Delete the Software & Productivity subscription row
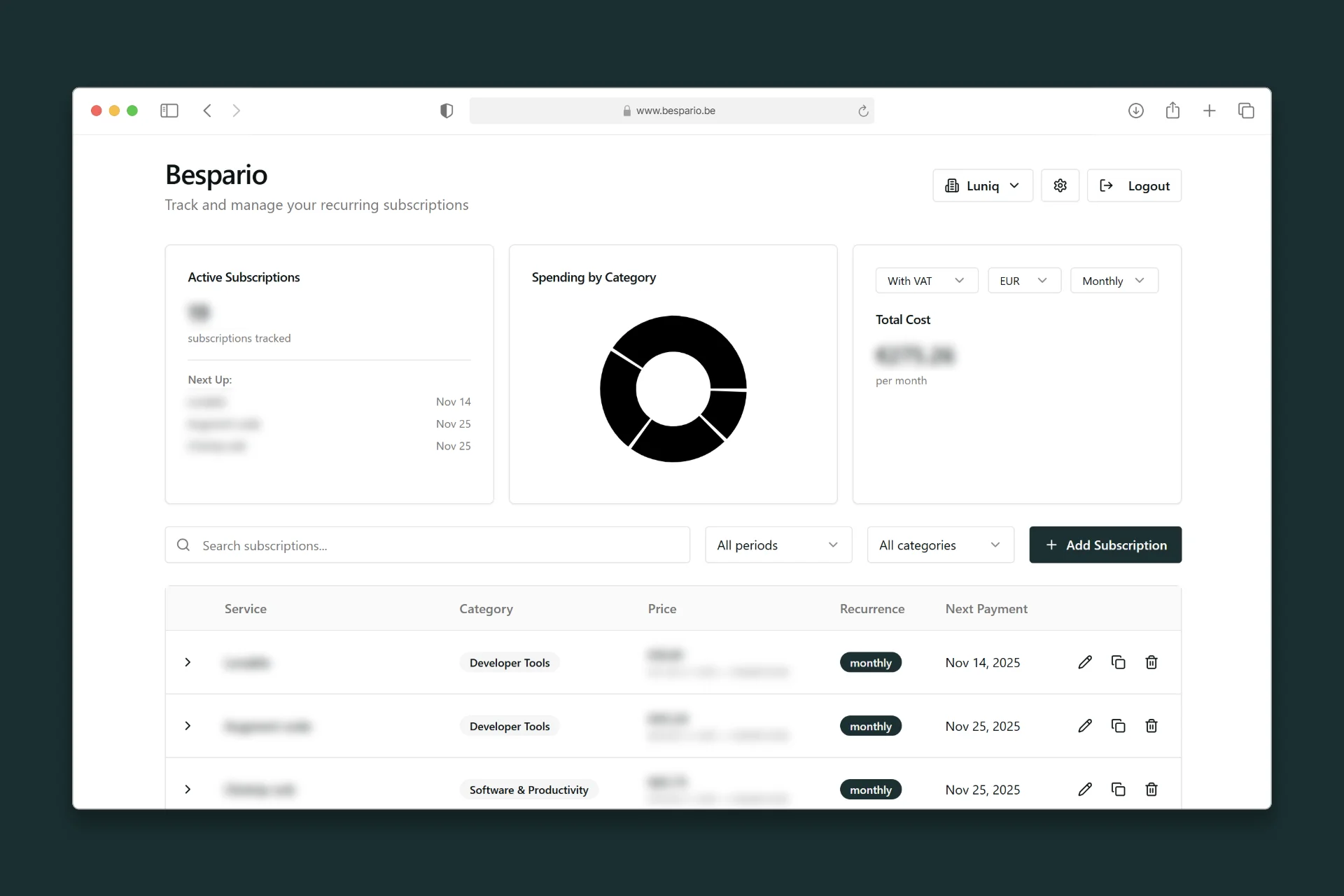 click(1151, 790)
